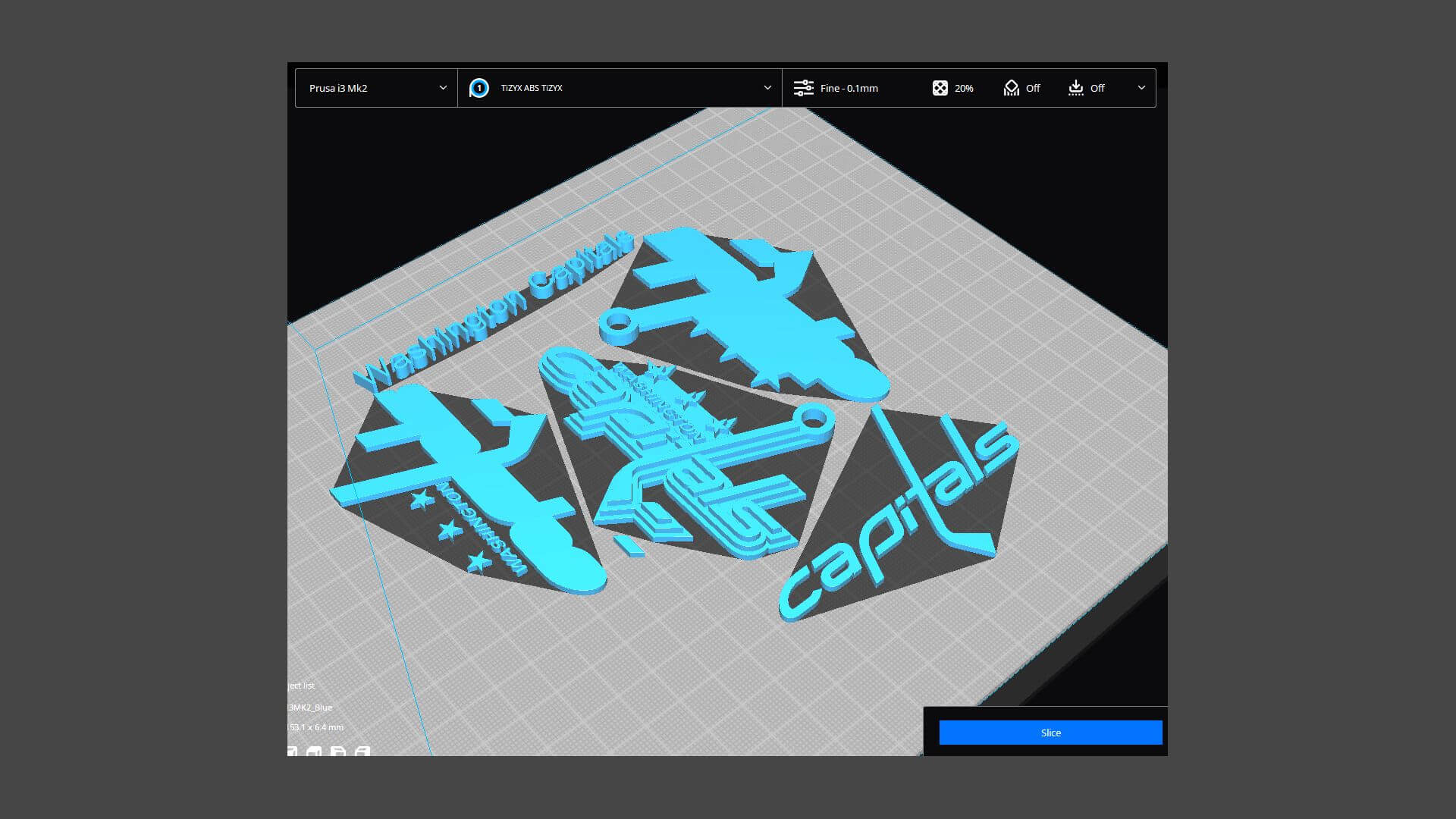Image resolution: width=1456 pixels, height=819 pixels.
Task: Open the TiZYX ABS material selection
Action: [532, 88]
